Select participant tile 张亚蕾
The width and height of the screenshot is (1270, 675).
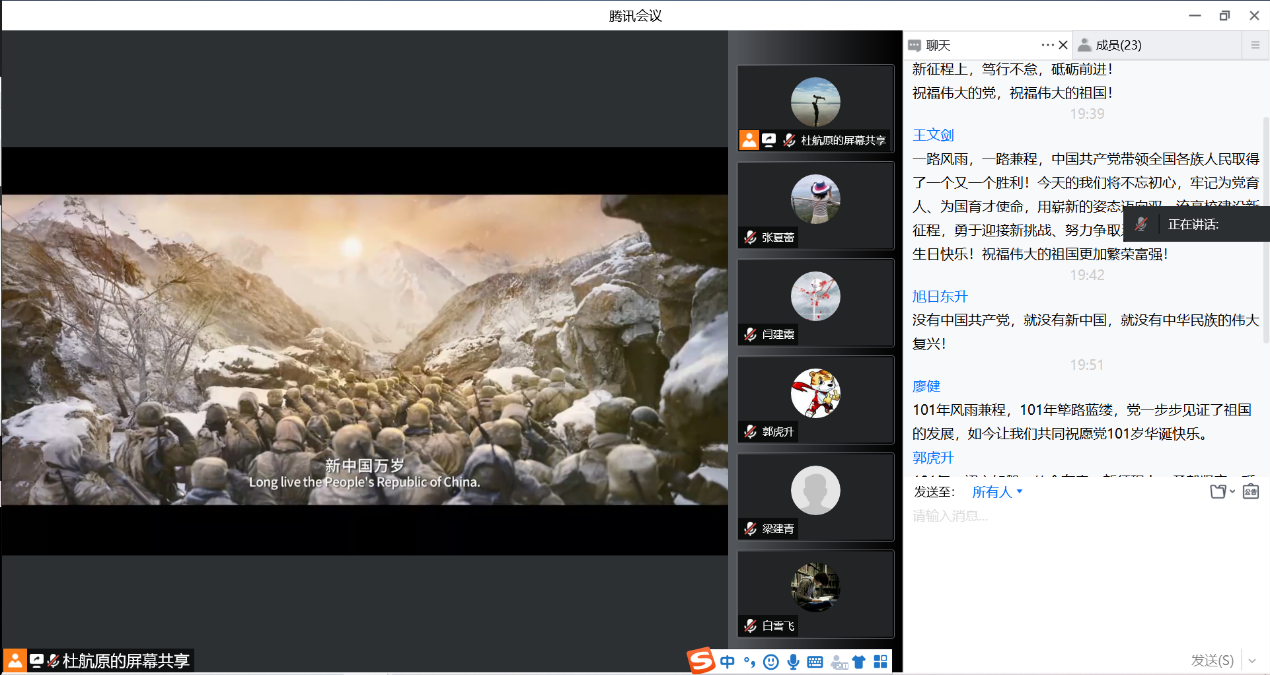[x=815, y=205]
